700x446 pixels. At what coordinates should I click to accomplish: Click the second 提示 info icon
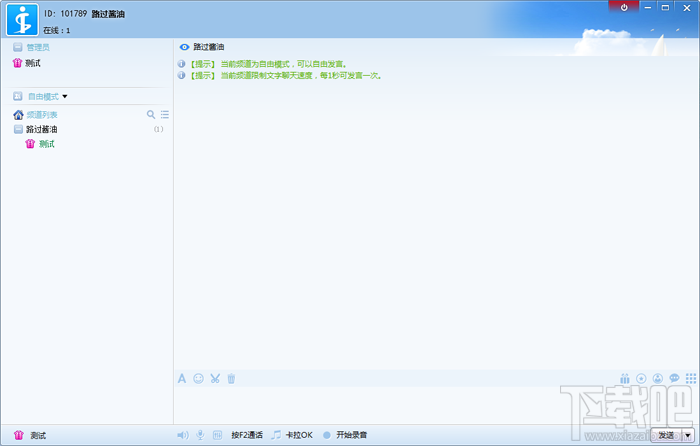pyautogui.click(x=181, y=75)
